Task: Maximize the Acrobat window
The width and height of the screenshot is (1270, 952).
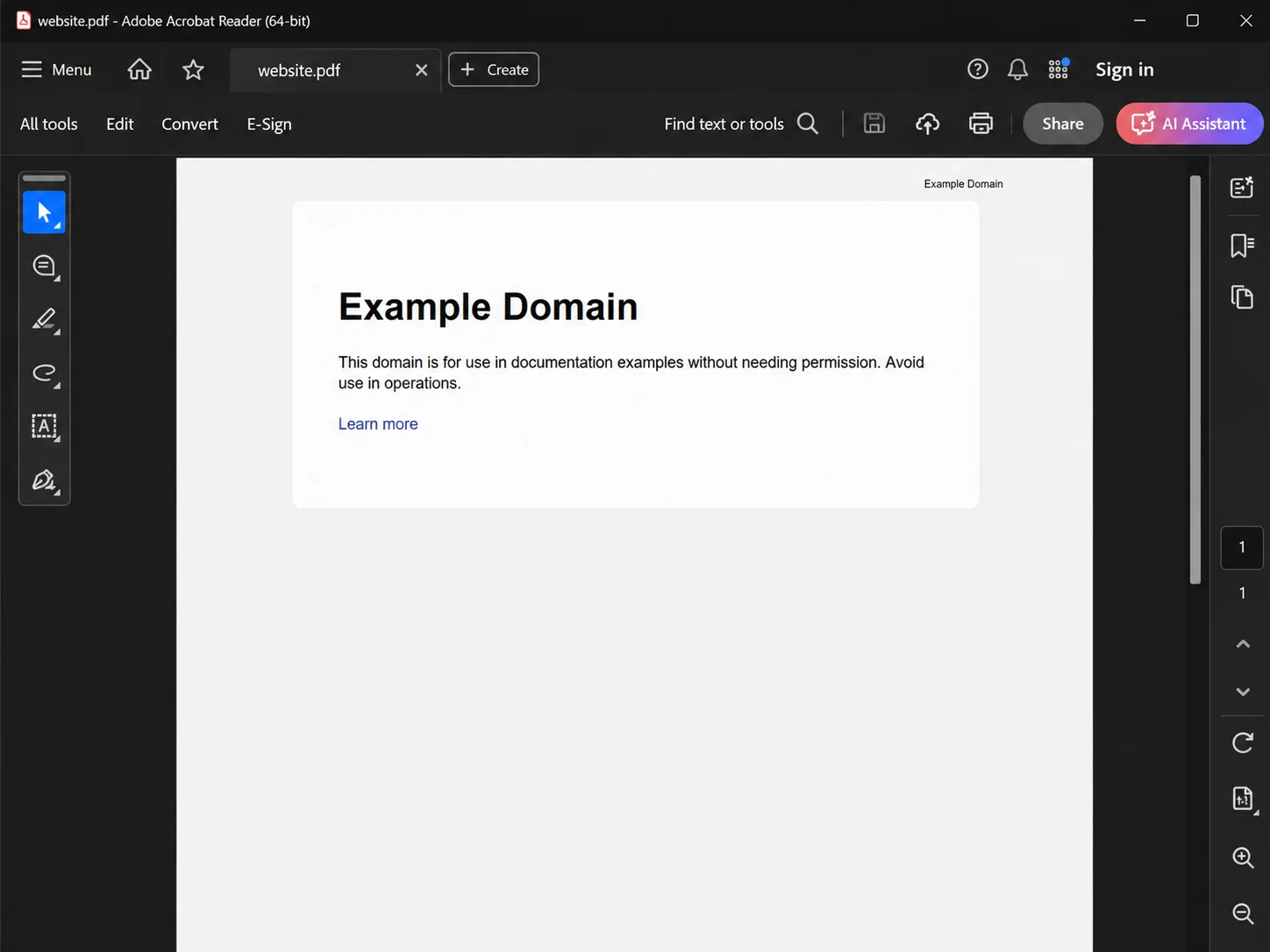Action: 1192,20
